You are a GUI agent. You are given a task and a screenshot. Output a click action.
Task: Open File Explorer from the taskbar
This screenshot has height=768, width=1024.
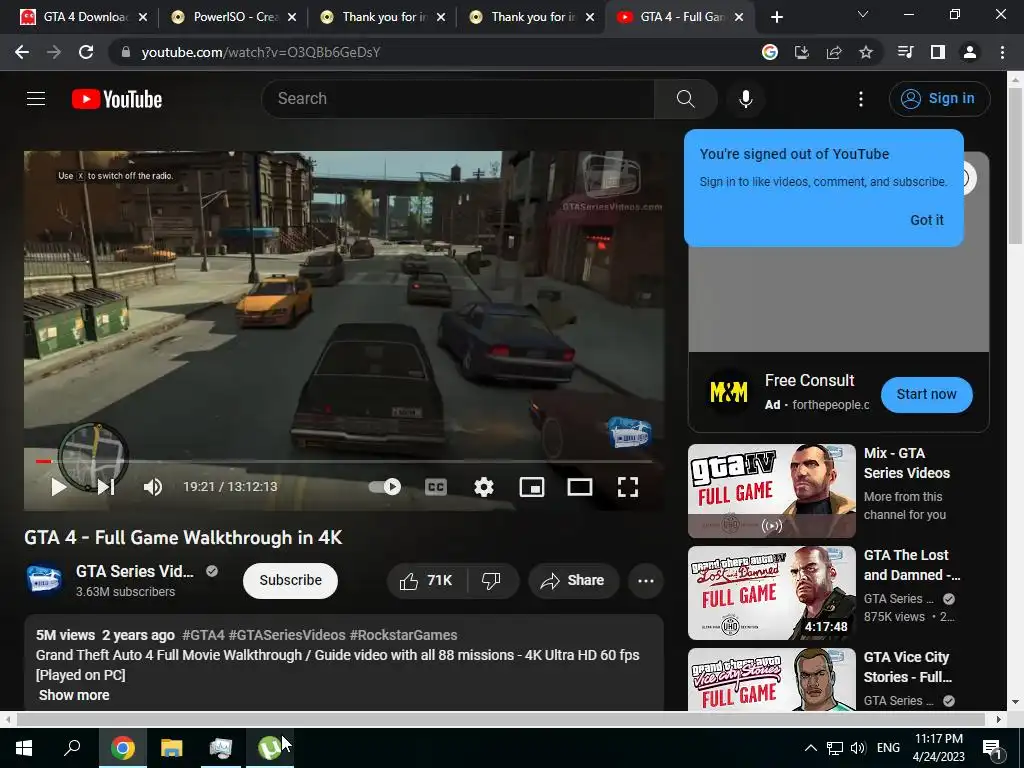click(172, 748)
